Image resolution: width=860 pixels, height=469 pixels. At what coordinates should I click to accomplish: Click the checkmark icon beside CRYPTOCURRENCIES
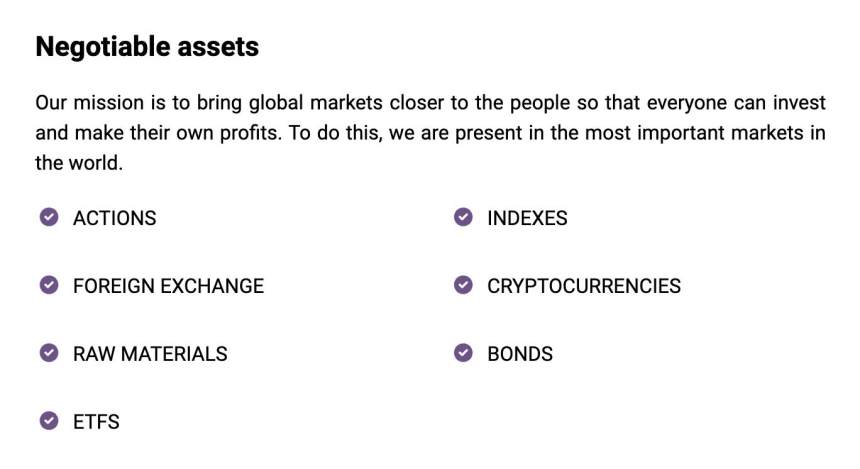click(x=462, y=285)
